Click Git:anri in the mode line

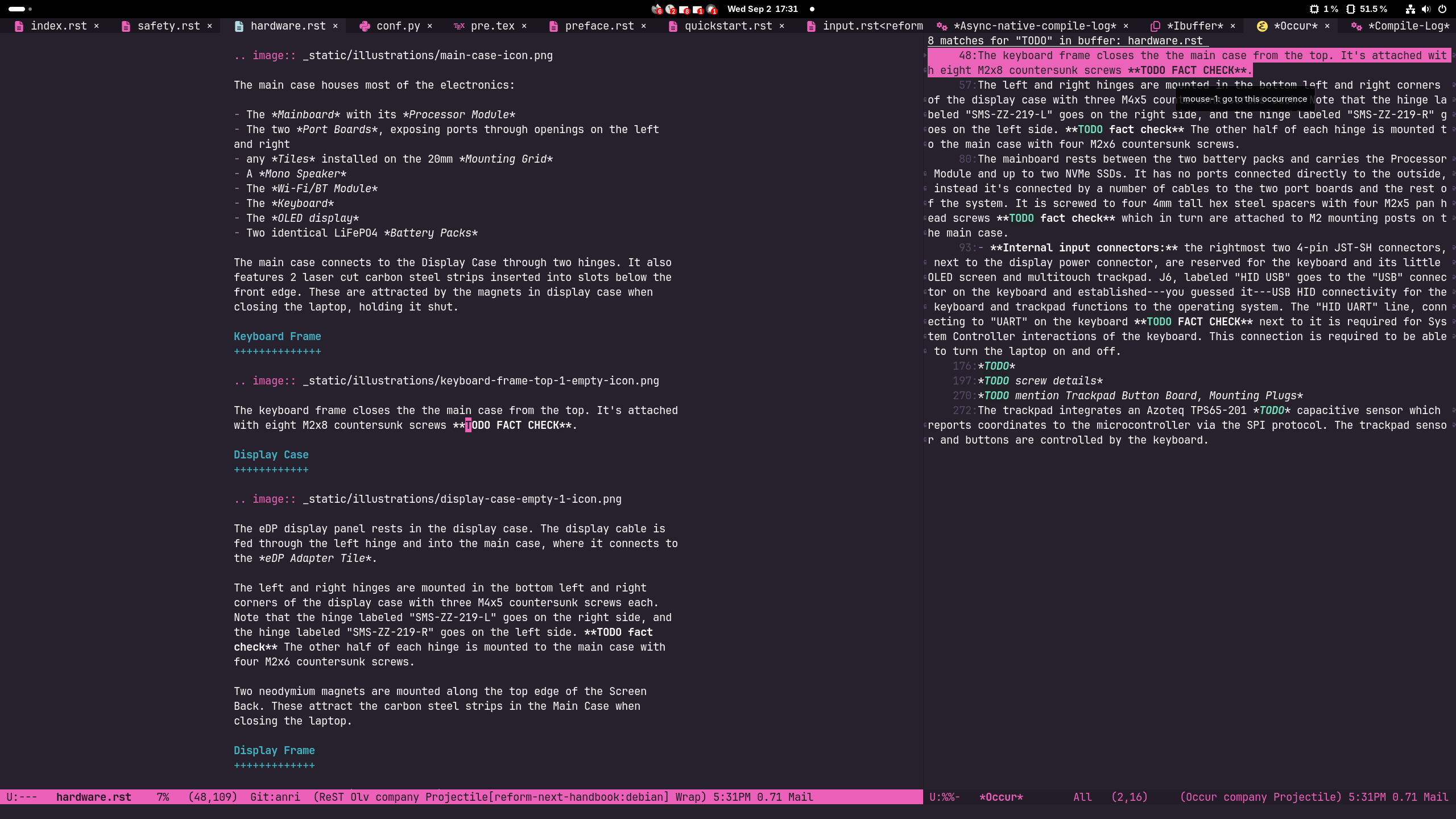tap(275, 797)
